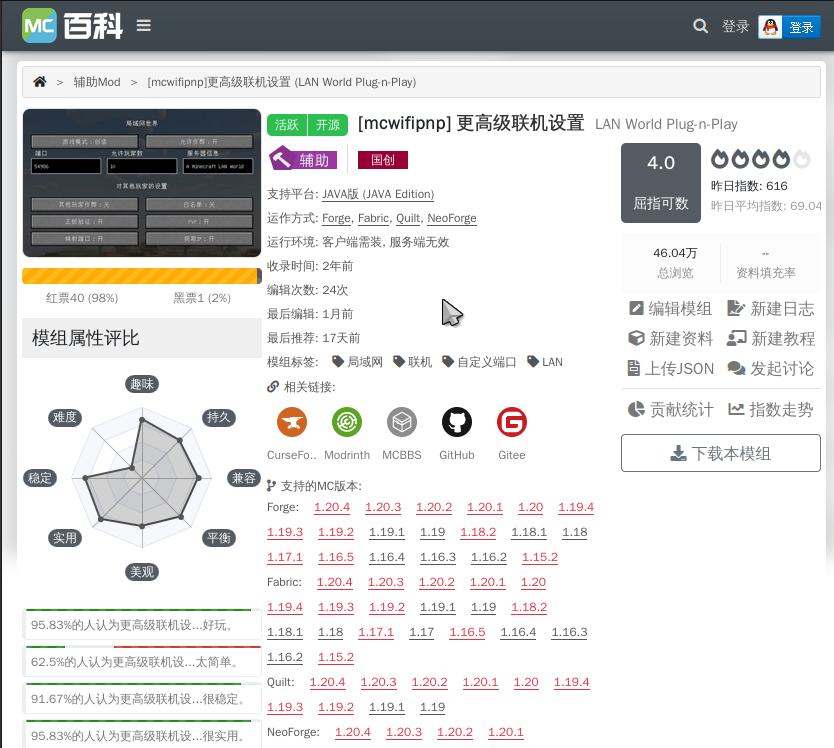Select Quilt version 1.20.4

(328, 683)
